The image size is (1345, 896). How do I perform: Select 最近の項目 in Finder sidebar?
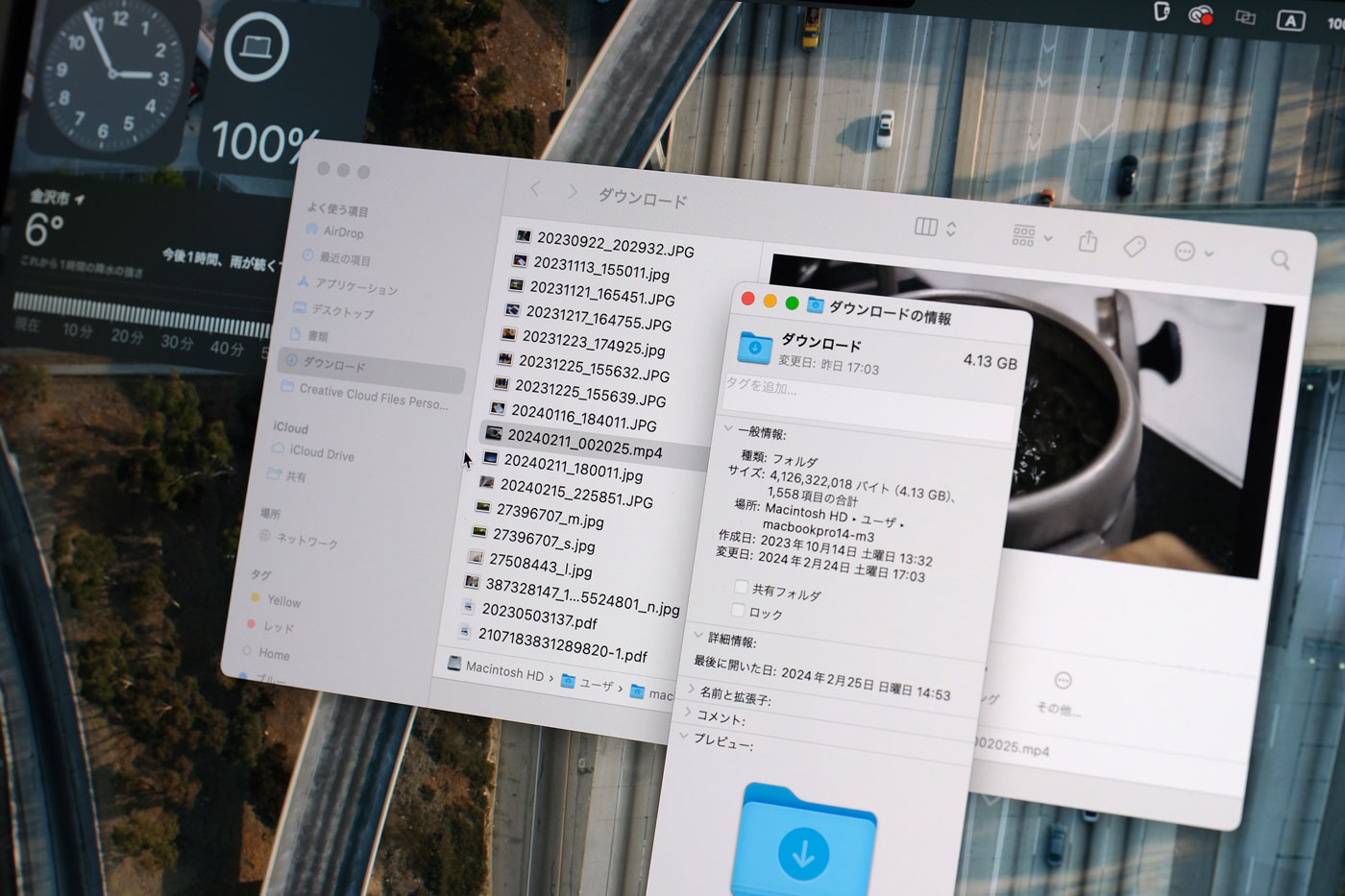pos(336,257)
